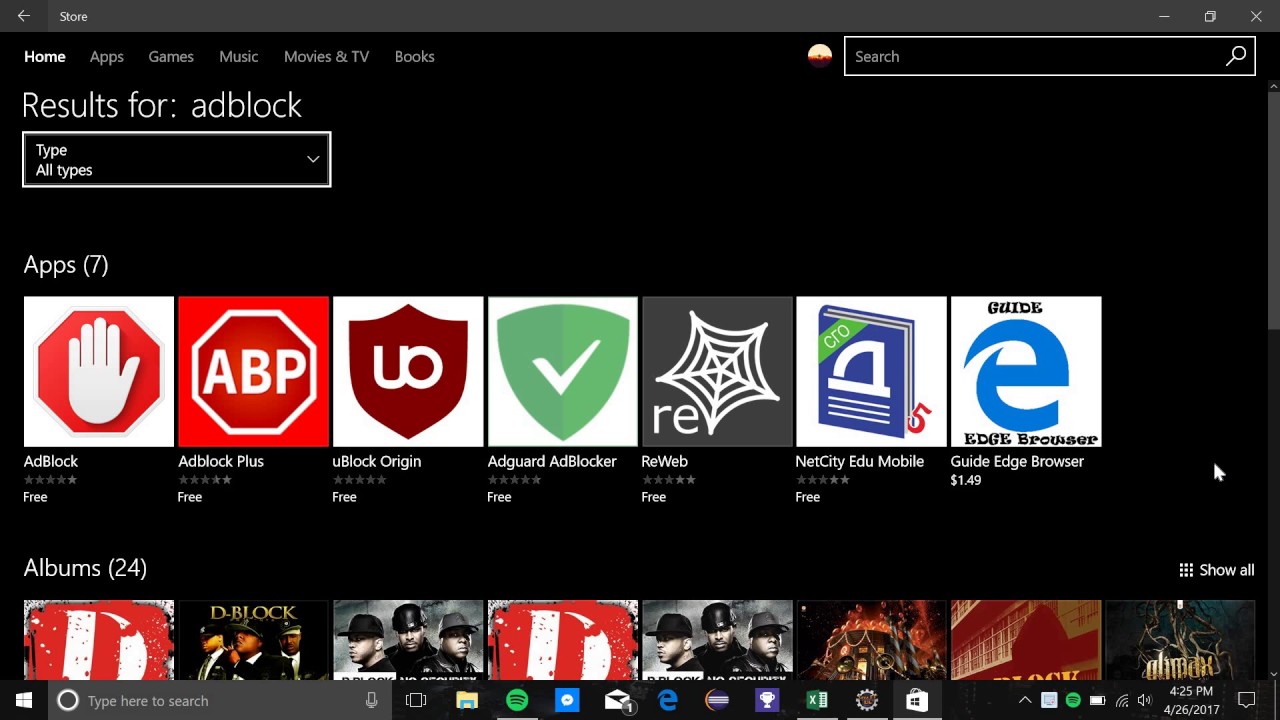Open the Windows Start menu
Screen dimensions: 1280x720
pyautogui.click(x=24, y=700)
